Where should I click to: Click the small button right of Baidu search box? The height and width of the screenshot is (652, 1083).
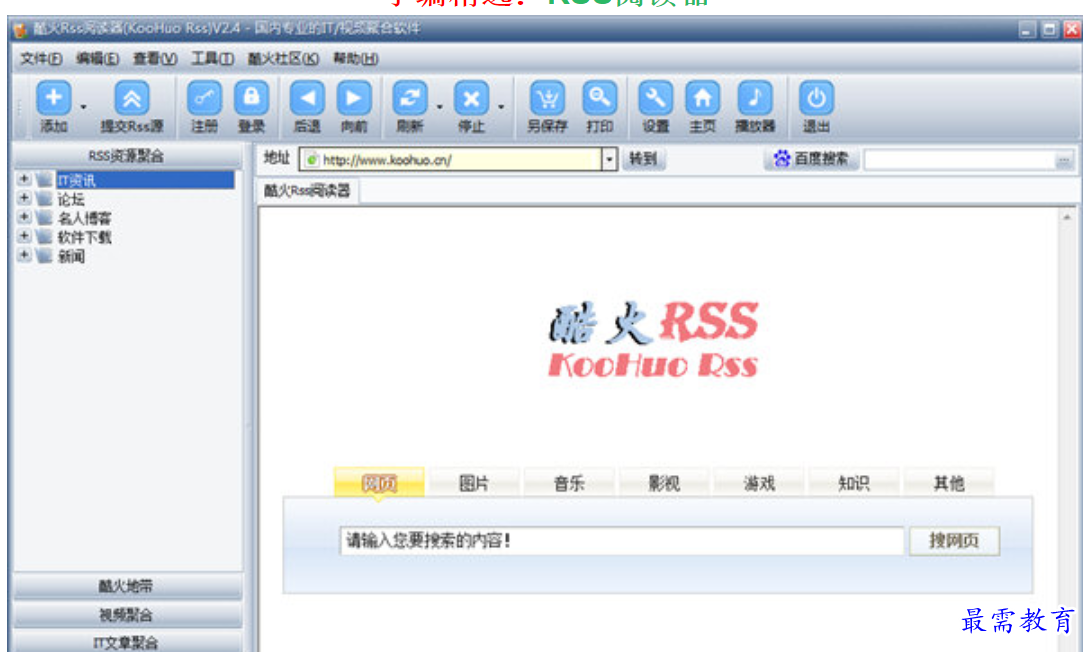click(1064, 160)
